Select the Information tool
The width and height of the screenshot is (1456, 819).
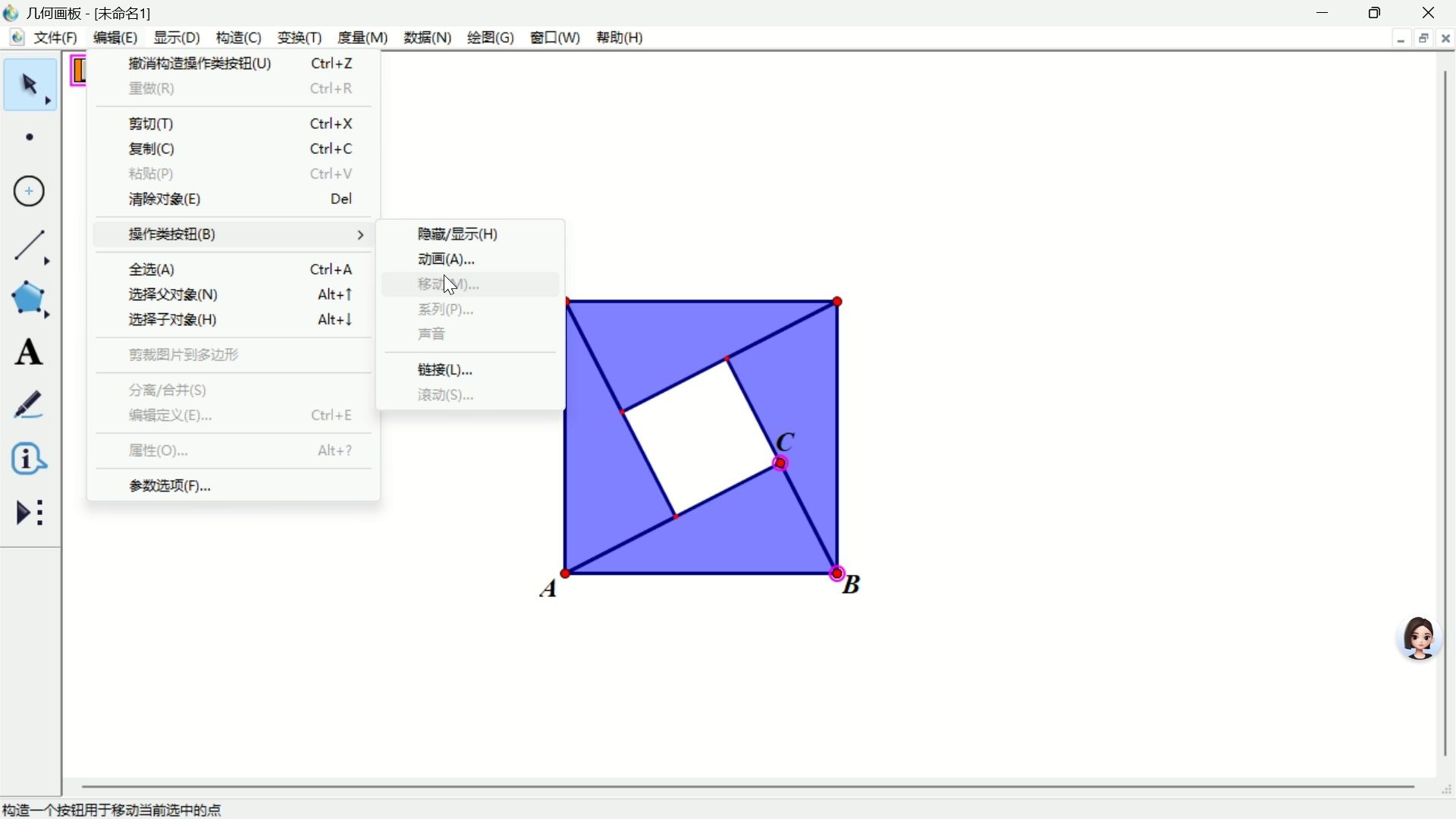pyautogui.click(x=30, y=459)
